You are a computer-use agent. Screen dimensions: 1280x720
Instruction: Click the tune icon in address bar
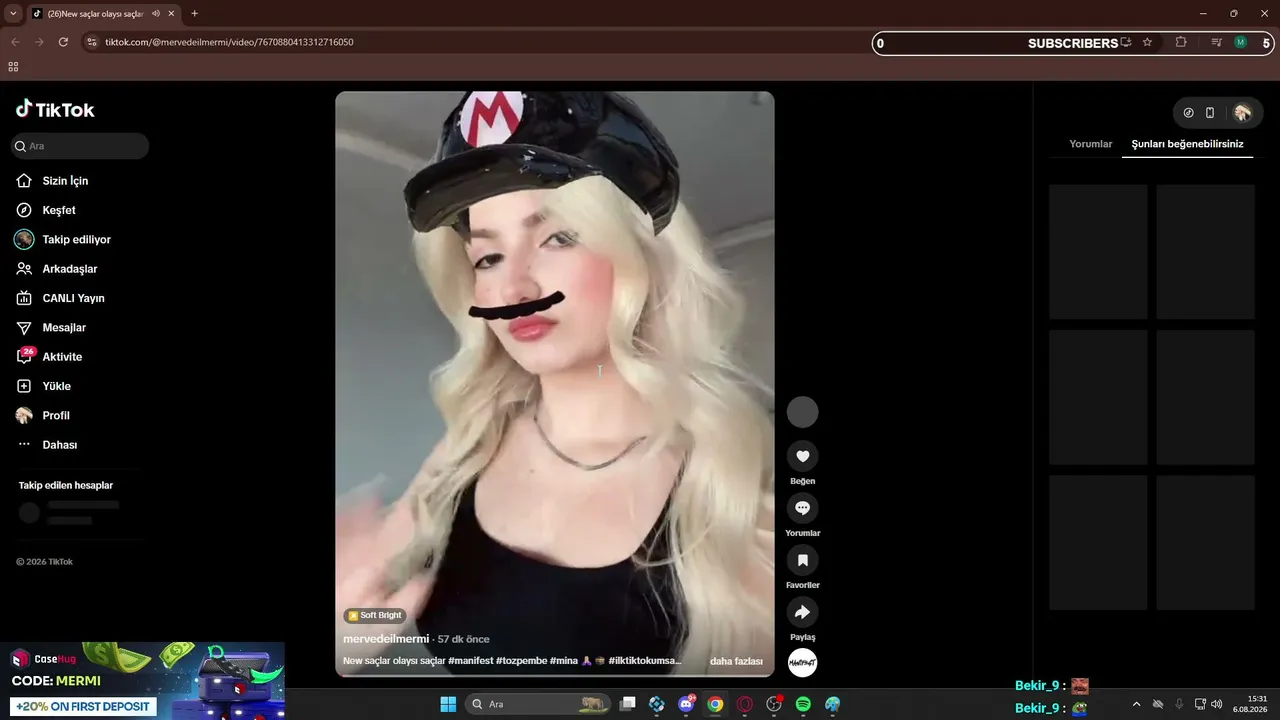coord(91,42)
